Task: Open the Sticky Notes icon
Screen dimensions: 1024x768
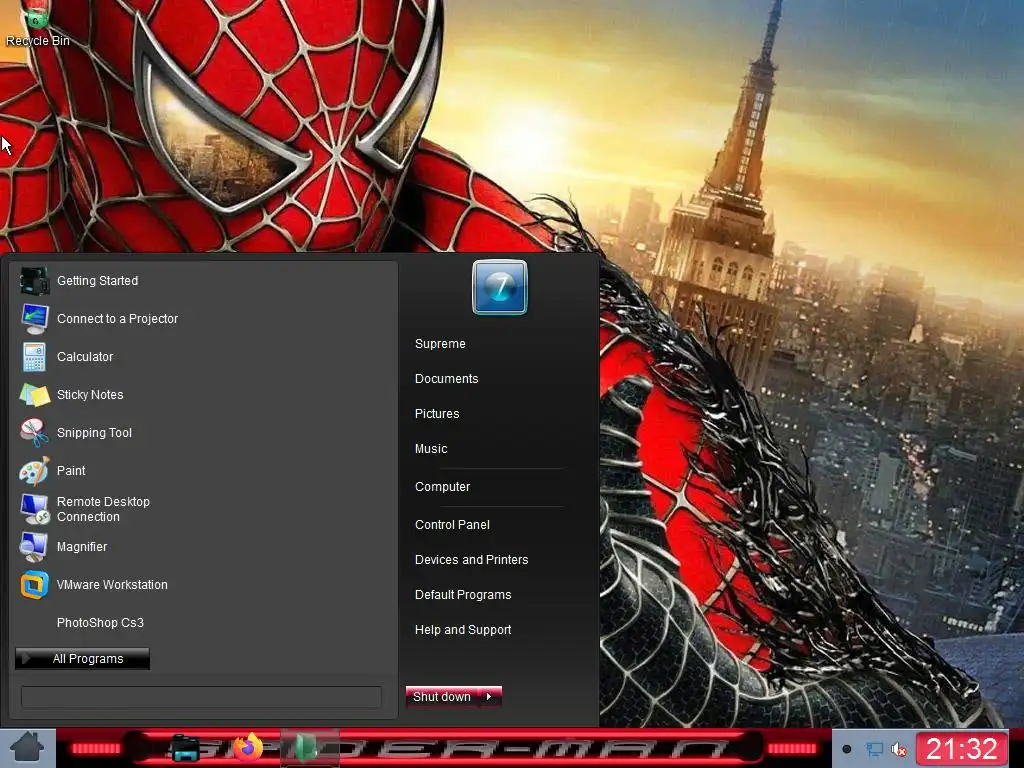Action: pyautogui.click(x=34, y=394)
